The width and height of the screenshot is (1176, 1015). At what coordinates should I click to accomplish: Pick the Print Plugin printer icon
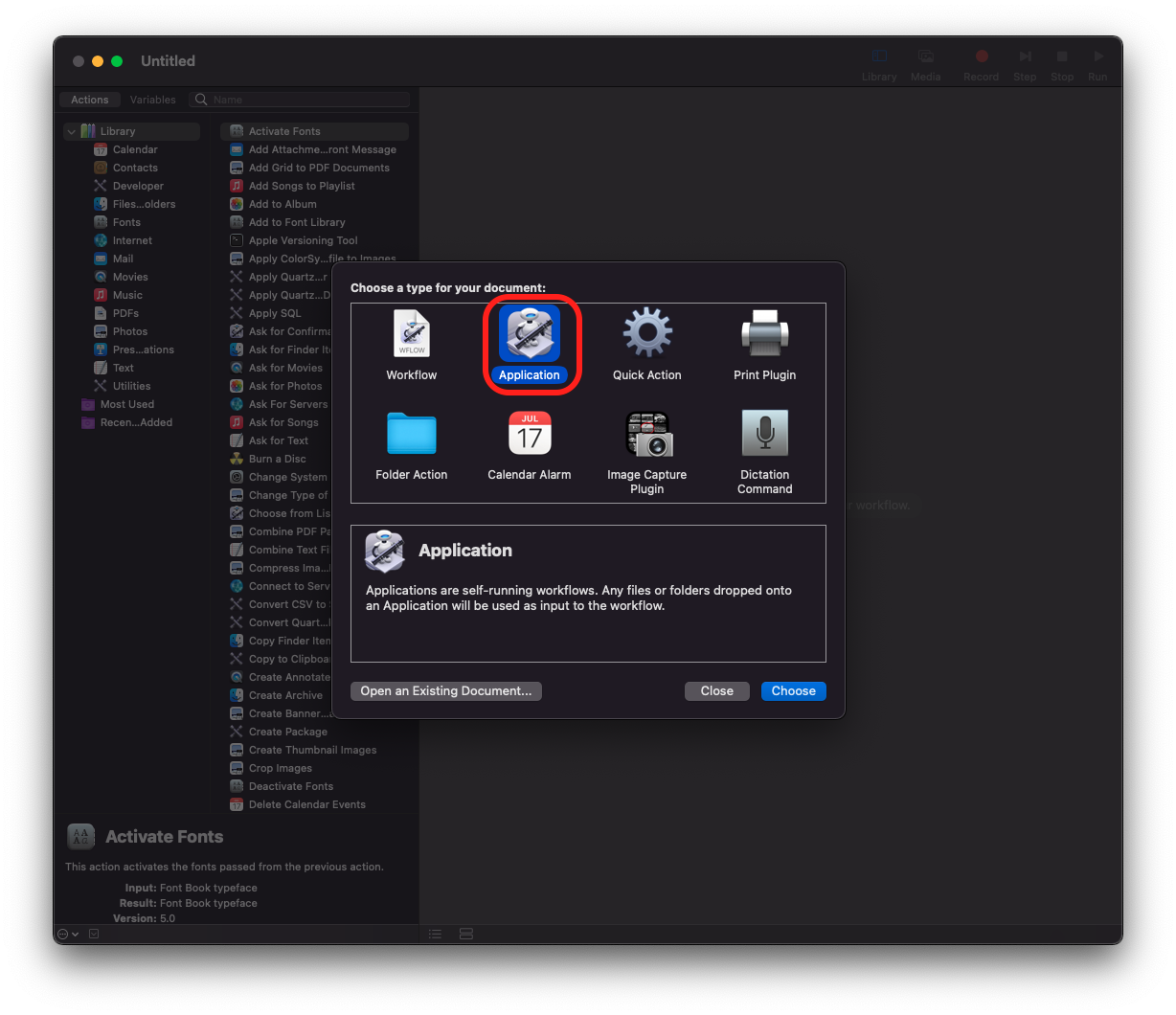click(765, 333)
